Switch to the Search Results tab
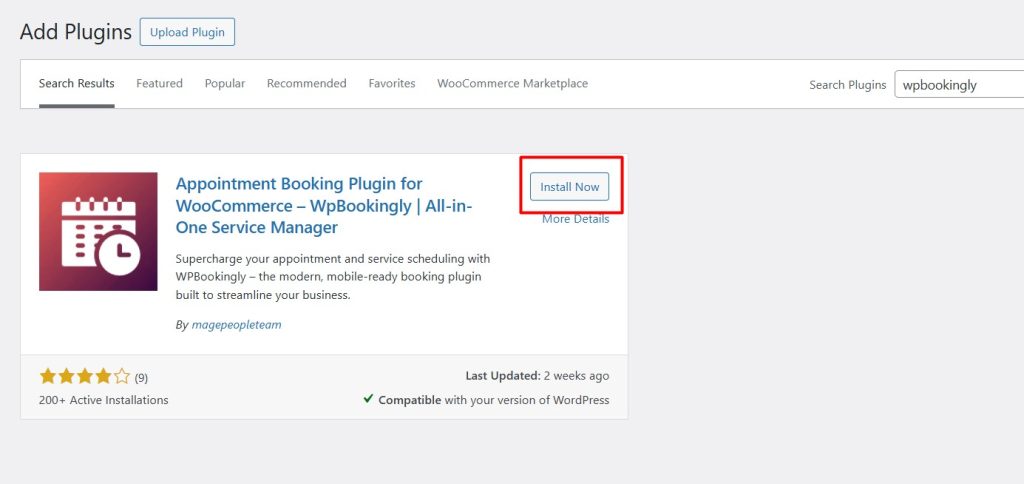The width and height of the screenshot is (1024, 484). click(77, 84)
